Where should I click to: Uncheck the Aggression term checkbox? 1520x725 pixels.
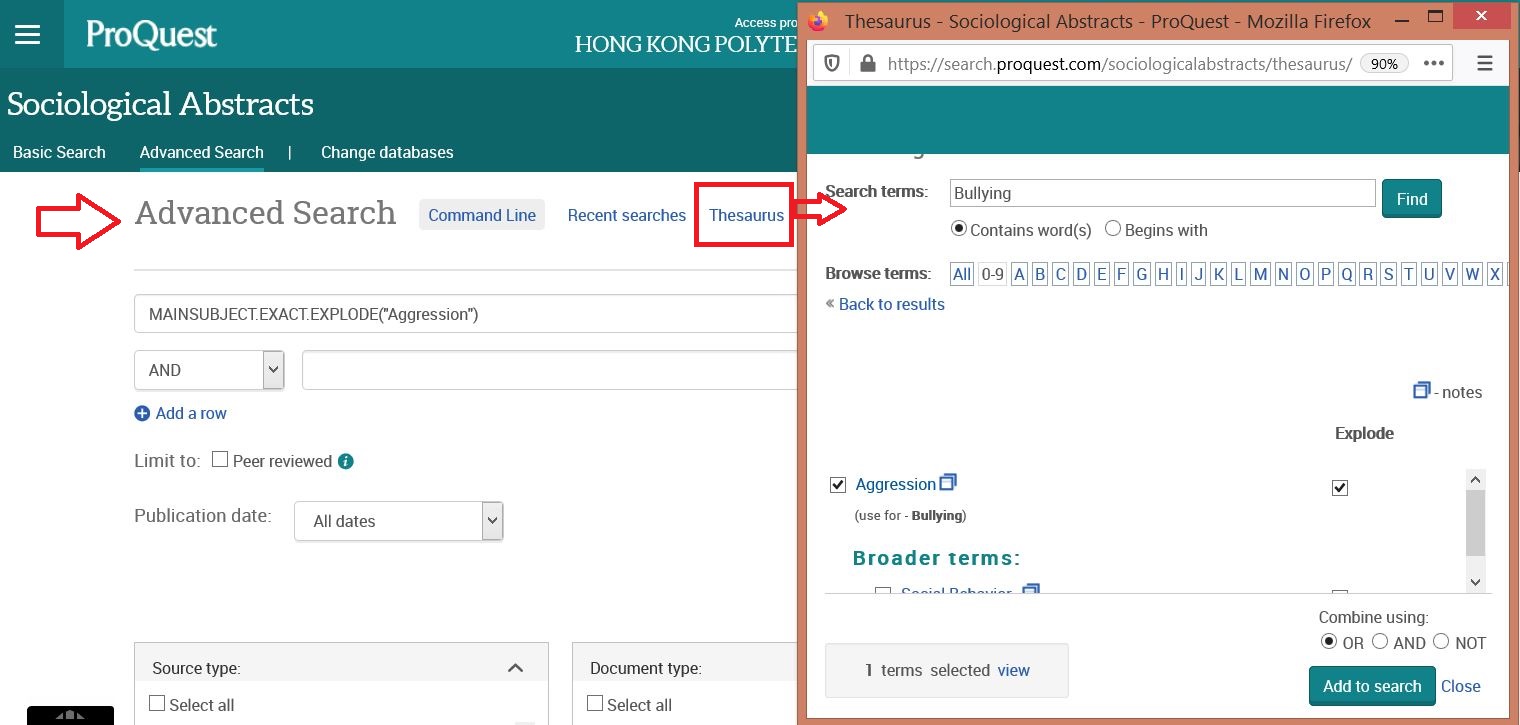[x=838, y=485]
